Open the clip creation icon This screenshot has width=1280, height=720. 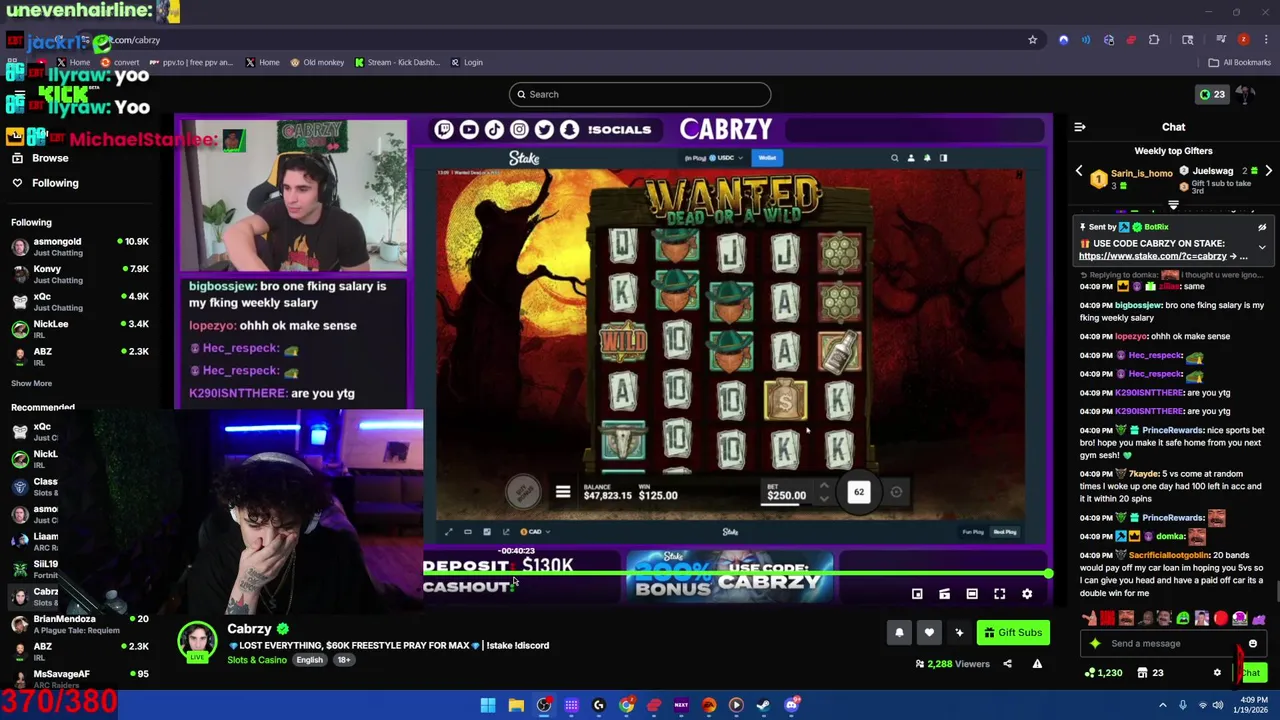(944, 594)
